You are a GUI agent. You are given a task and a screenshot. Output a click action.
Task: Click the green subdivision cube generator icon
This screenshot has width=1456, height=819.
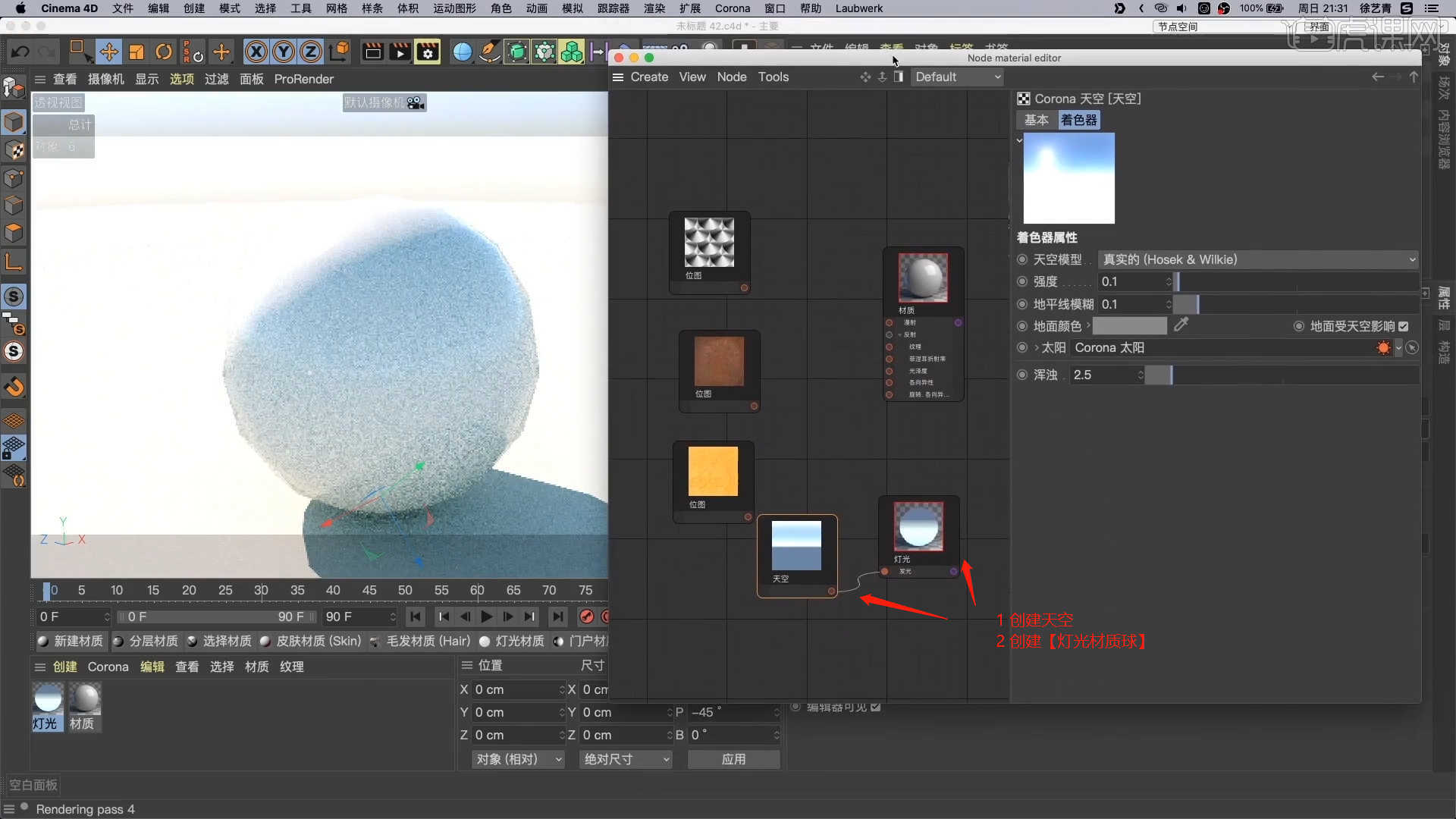(x=517, y=52)
